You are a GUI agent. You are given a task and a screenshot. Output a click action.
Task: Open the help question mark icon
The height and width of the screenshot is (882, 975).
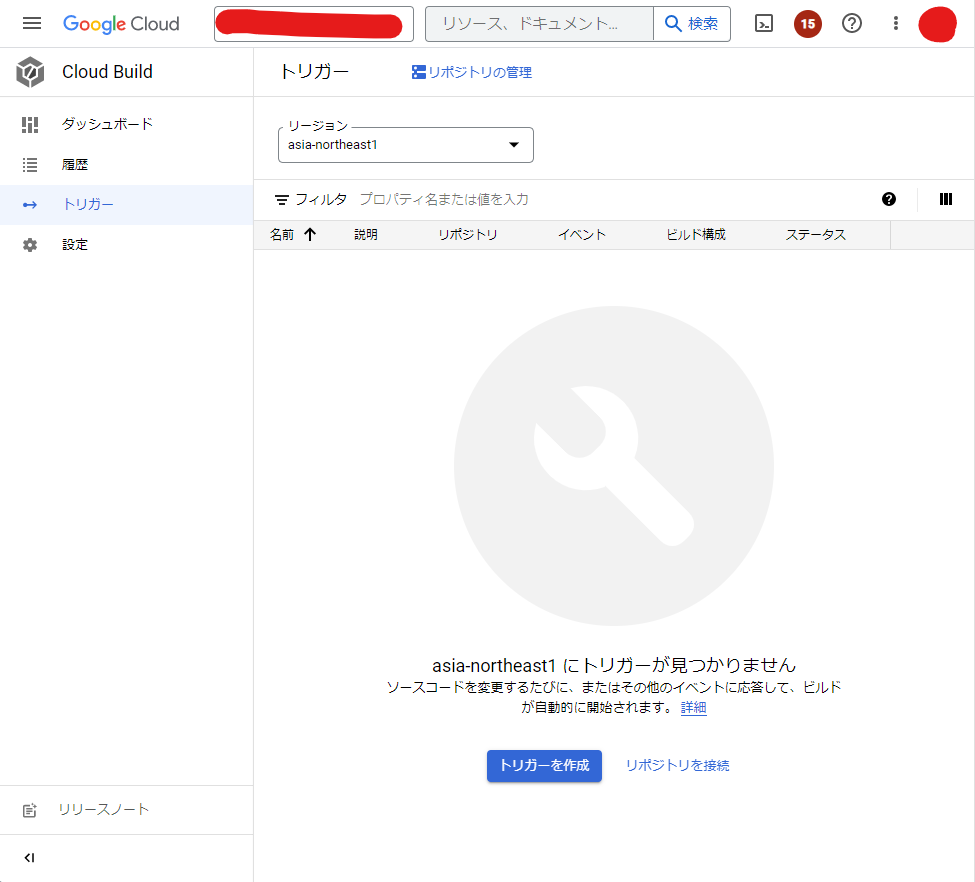click(851, 24)
